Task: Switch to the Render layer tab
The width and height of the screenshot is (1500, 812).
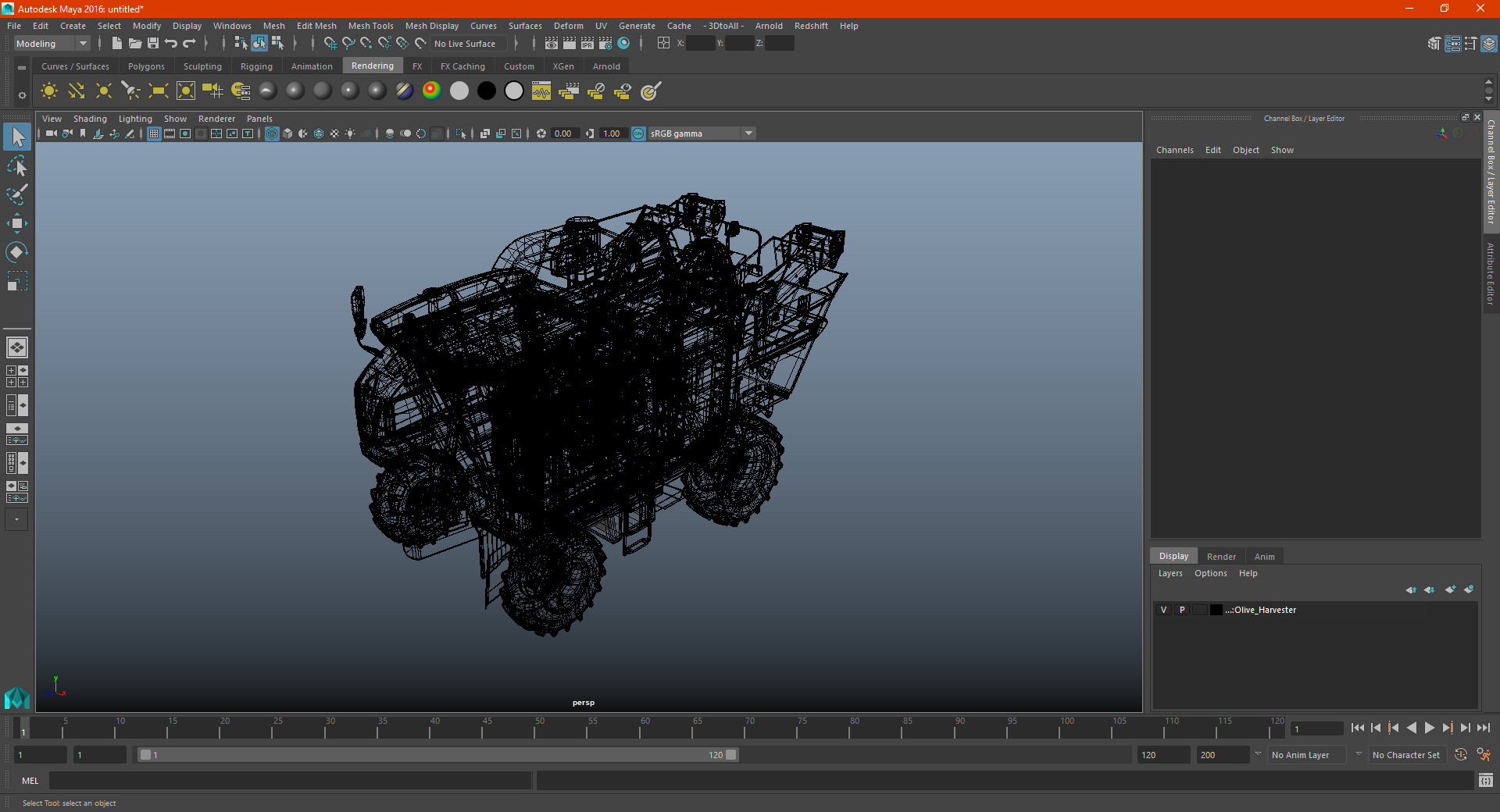Action: pyautogui.click(x=1221, y=557)
